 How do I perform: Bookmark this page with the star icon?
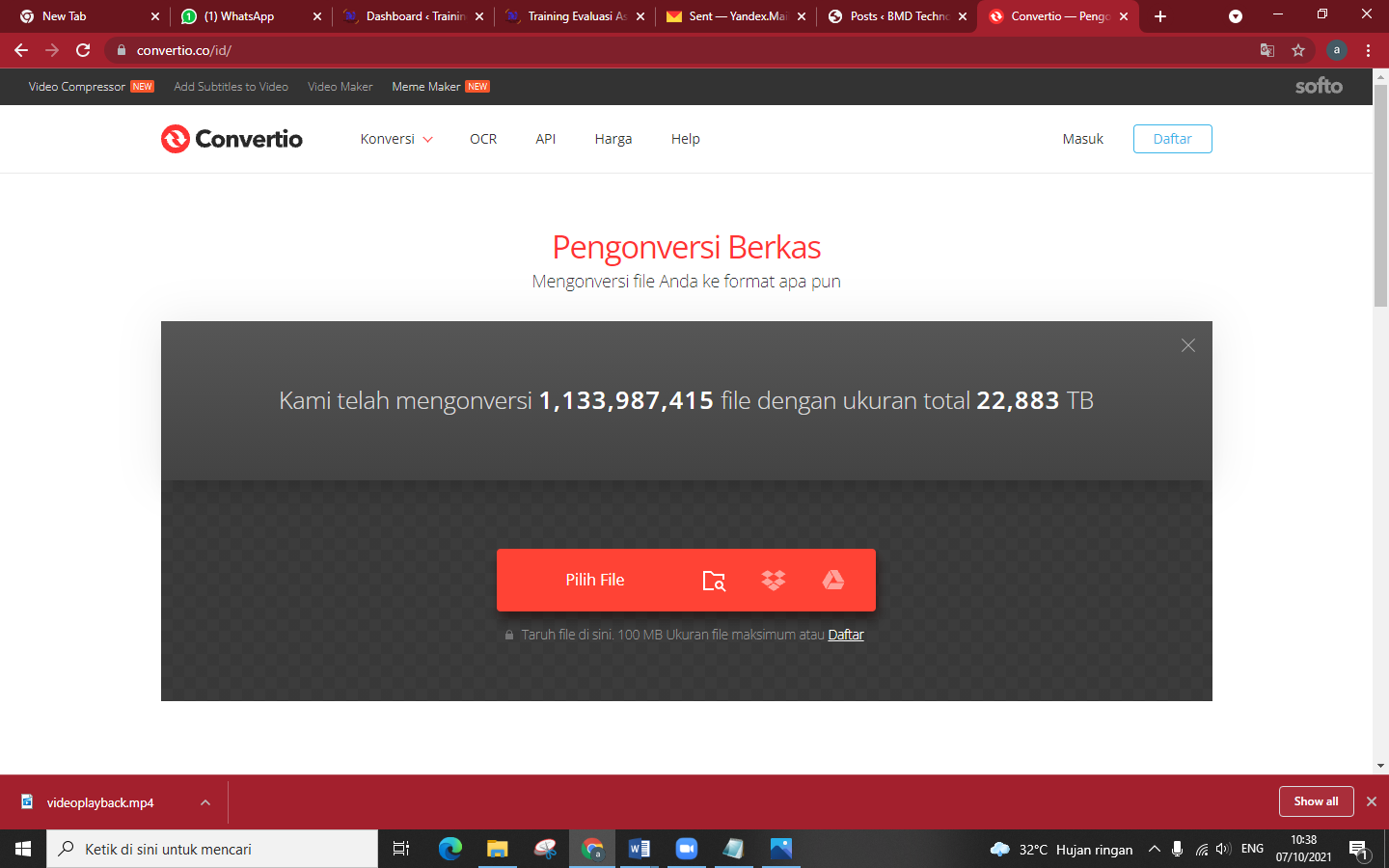1298,49
